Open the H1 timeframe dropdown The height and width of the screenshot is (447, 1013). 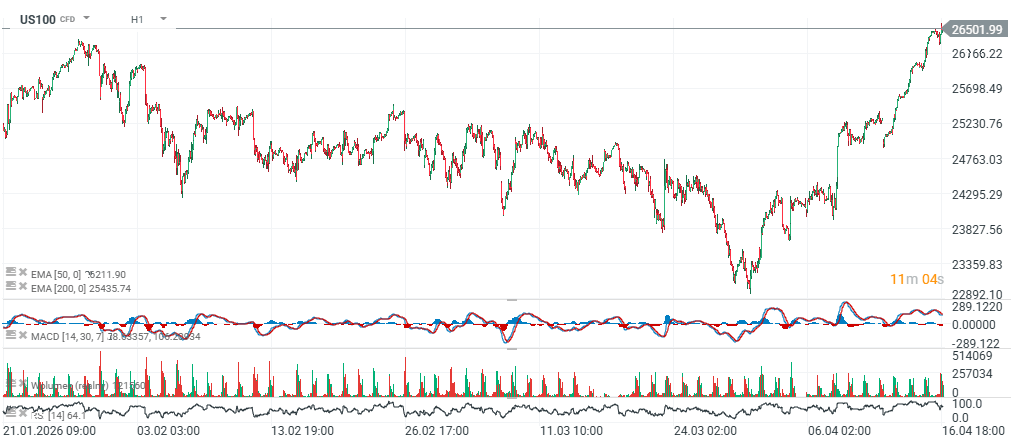point(162,19)
